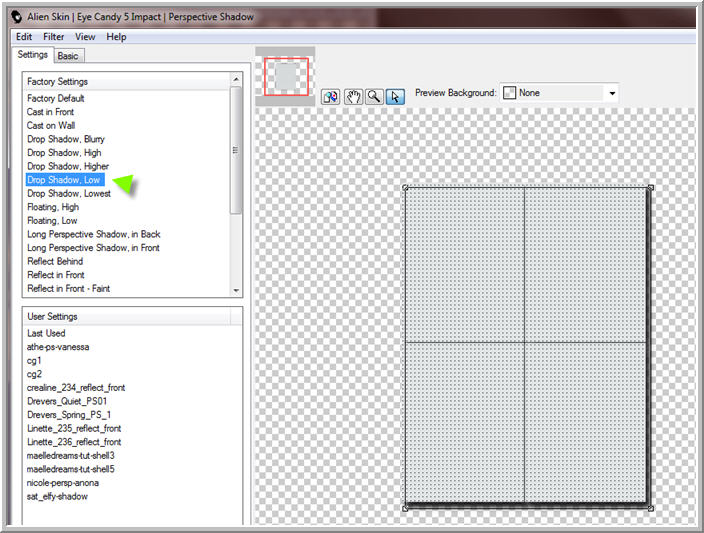Click top-right shadow handle in preview
This screenshot has width=704, height=533.
click(x=651, y=188)
